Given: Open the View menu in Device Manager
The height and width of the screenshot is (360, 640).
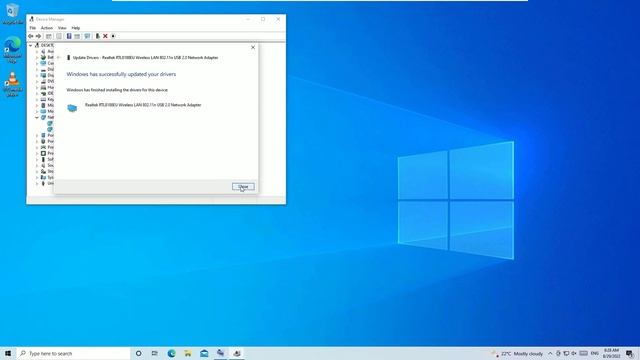Looking at the screenshot, I should point(62,28).
